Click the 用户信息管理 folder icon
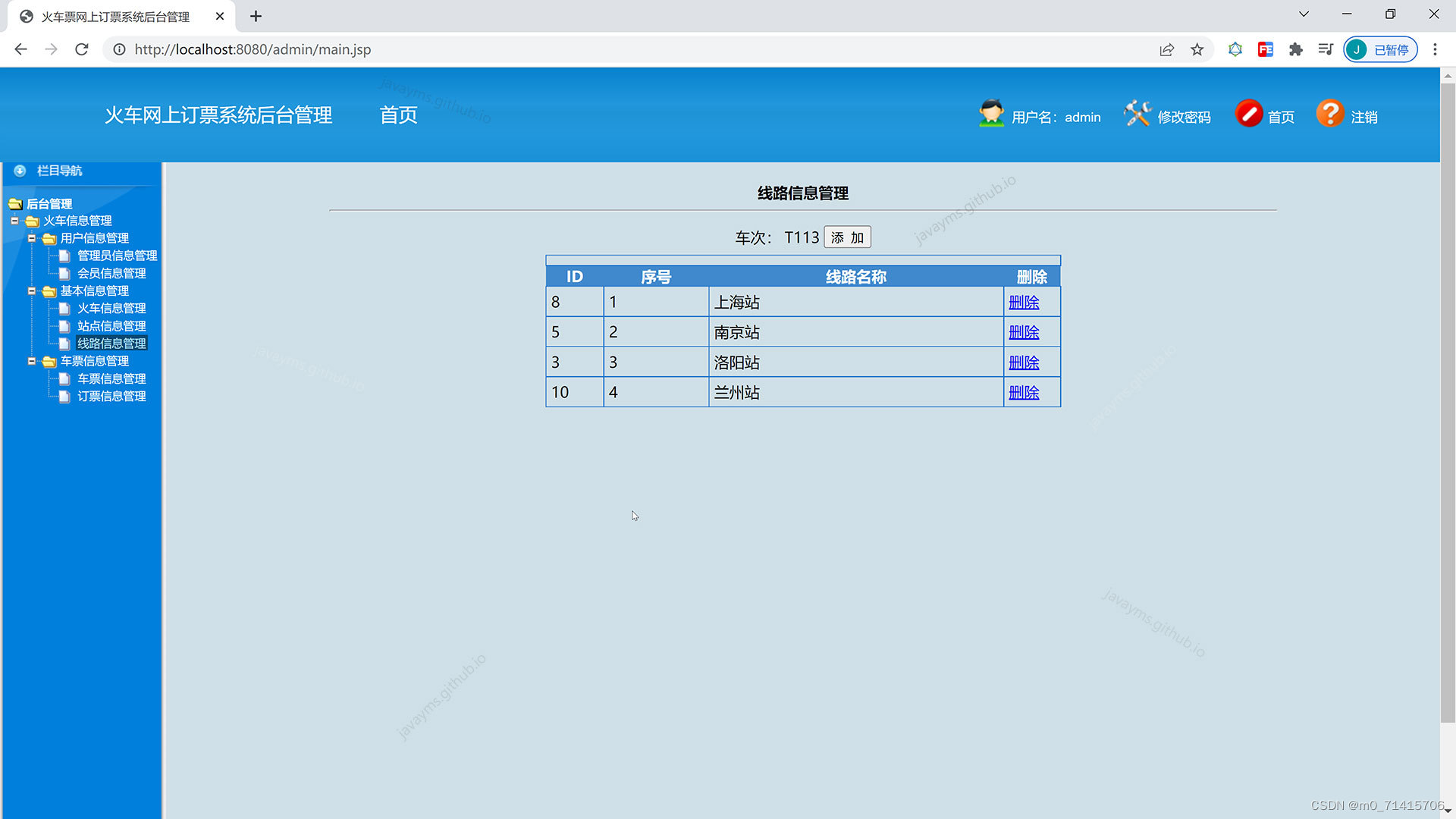 [x=49, y=238]
